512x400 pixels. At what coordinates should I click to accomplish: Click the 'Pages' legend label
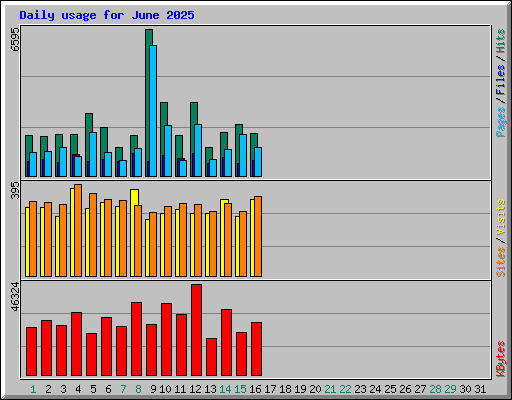click(x=500, y=122)
